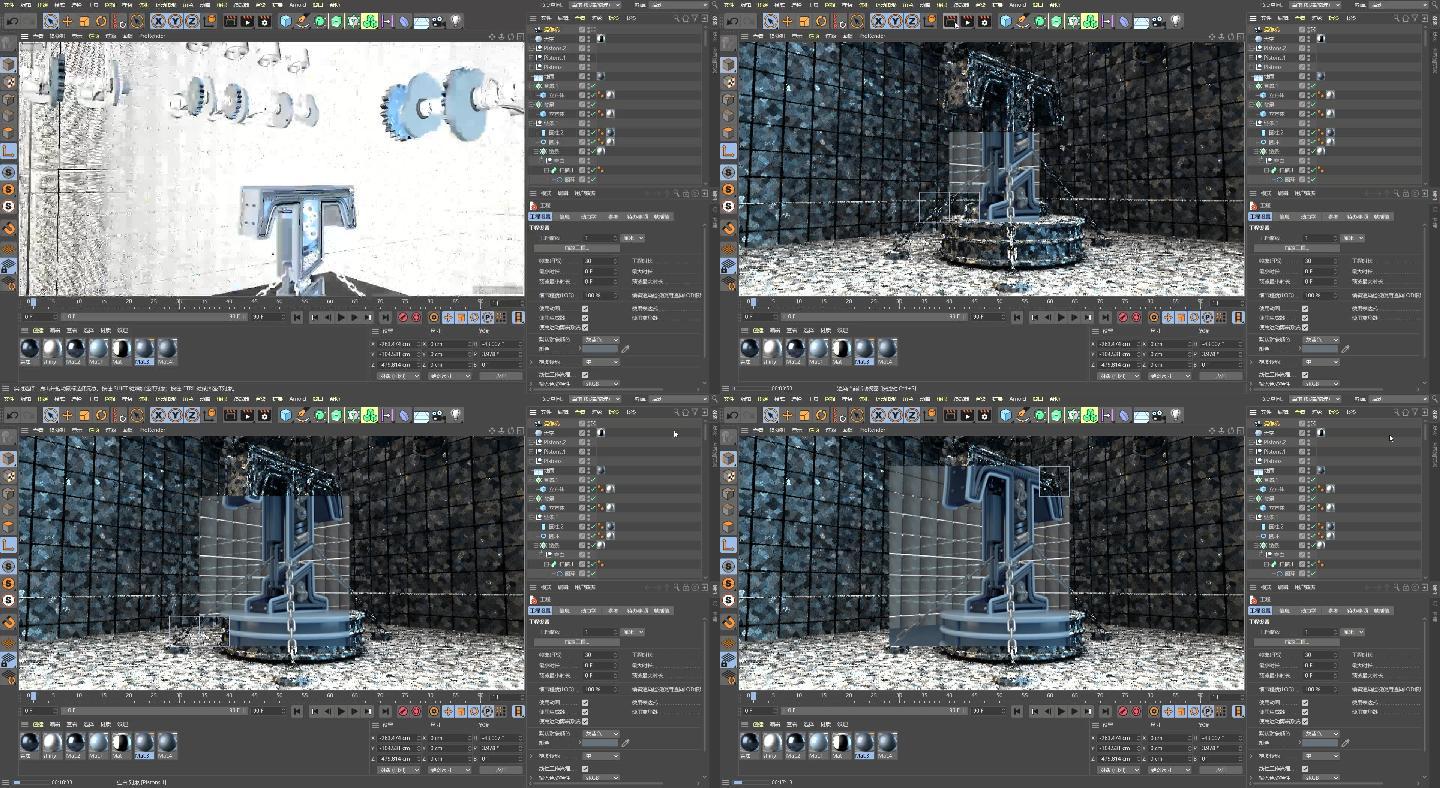Expand Platonic.2 in top-left object manager
The width and height of the screenshot is (1440, 788).
(x=532, y=48)
